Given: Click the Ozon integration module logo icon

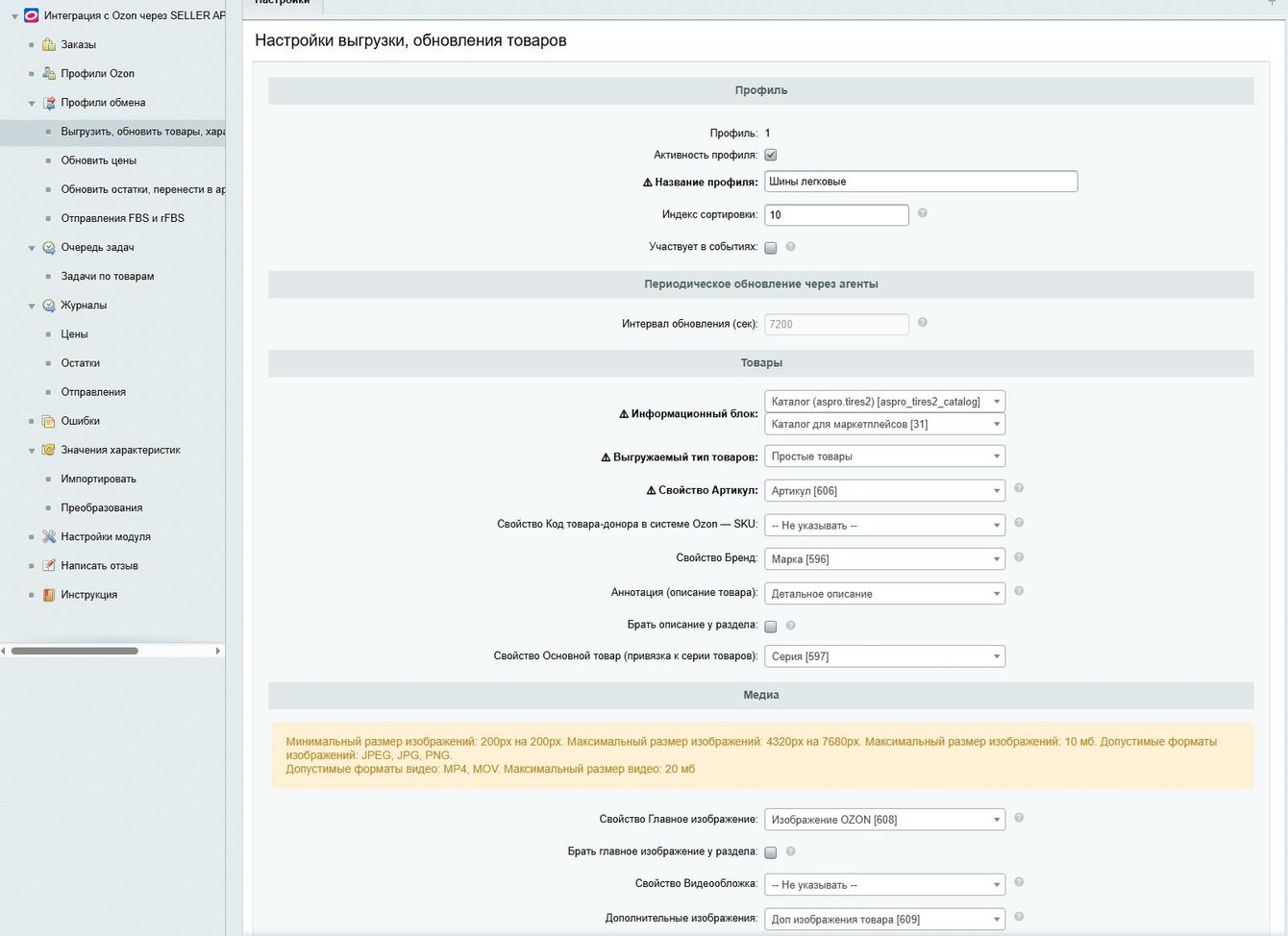Looking at the screenshot, I should pos(32,15).
